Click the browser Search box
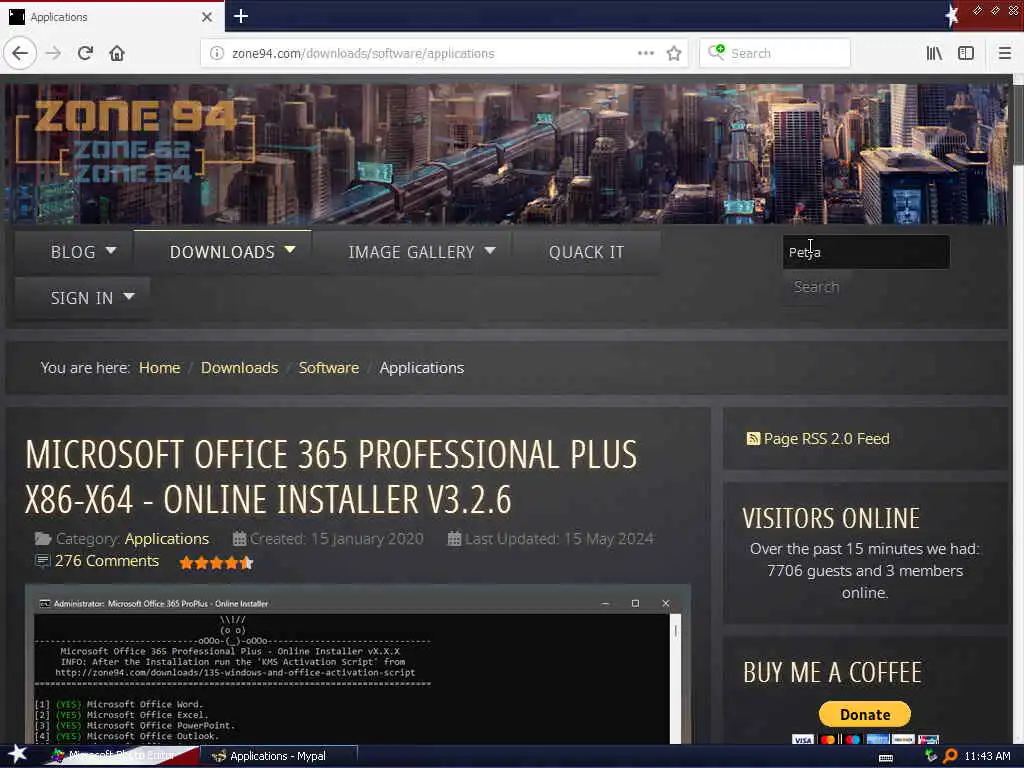The image size is (1024, 768). pyautogui.click(x=775, y=53)
